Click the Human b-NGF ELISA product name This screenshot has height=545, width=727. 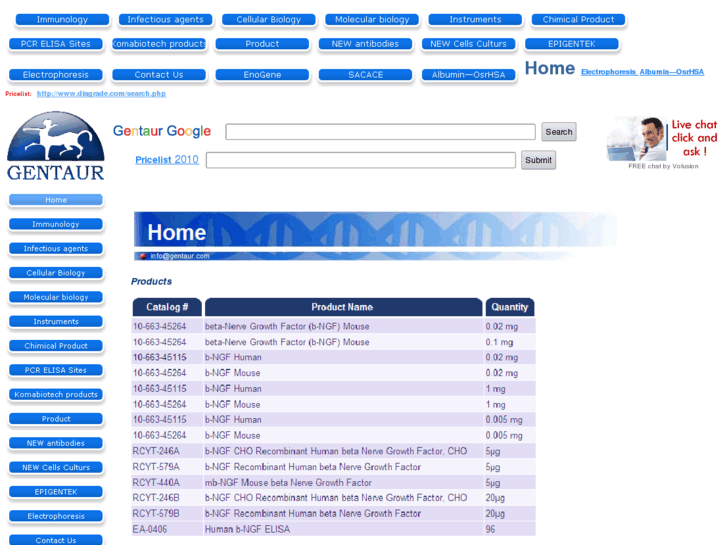pos(247,529)
